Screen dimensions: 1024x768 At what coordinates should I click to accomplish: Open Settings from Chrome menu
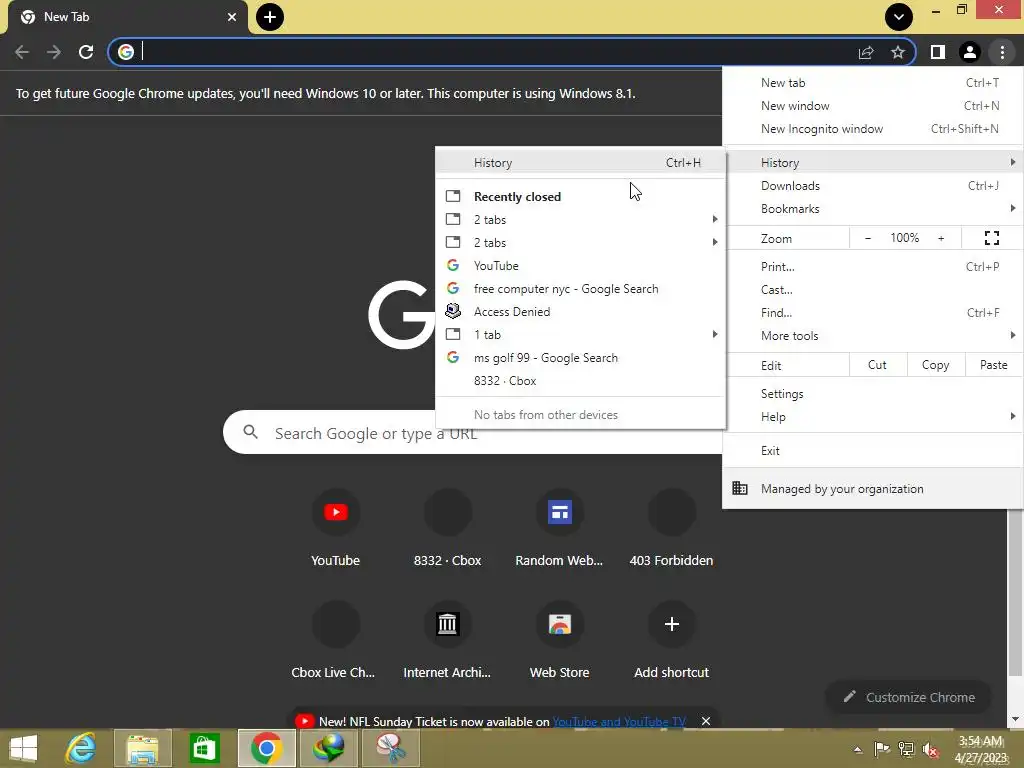[872, 394]
